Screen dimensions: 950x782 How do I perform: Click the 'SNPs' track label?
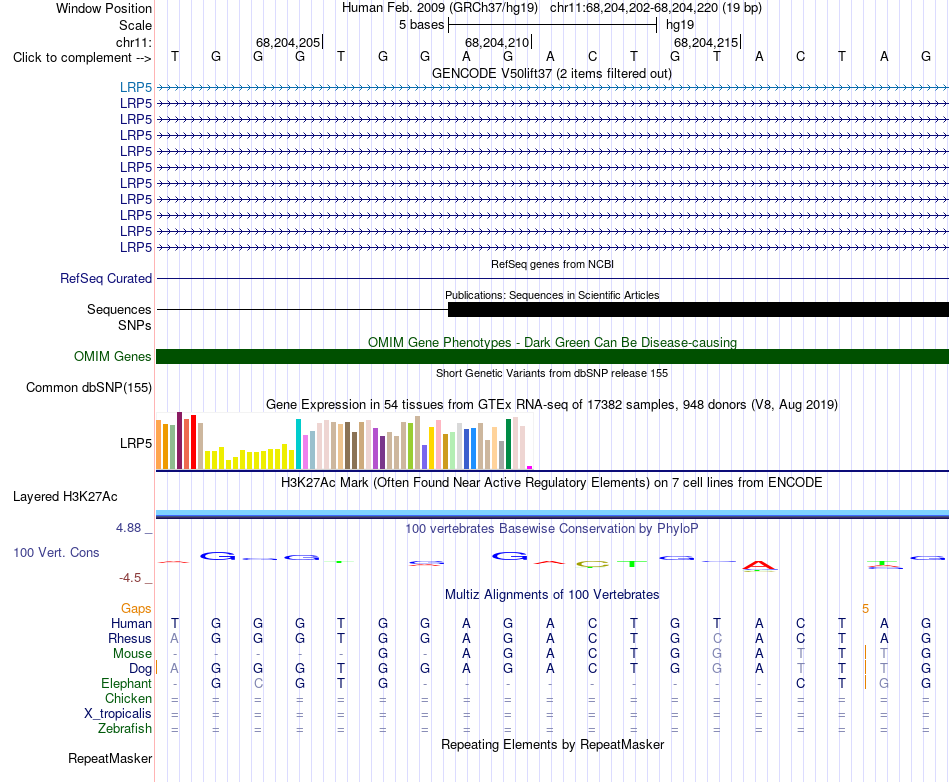tap(135, 325)
